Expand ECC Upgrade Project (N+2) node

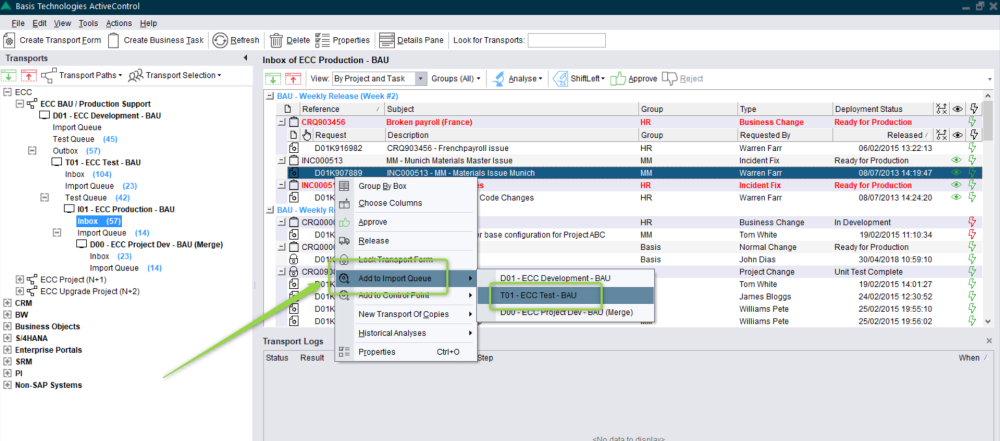point(19,291)
